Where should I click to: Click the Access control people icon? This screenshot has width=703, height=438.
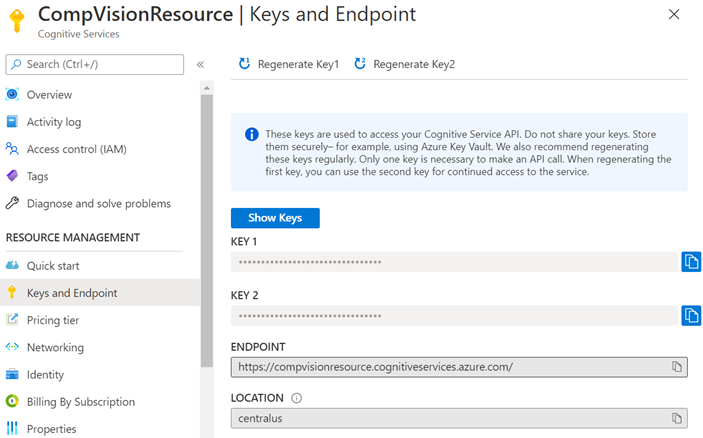[12, 148]
